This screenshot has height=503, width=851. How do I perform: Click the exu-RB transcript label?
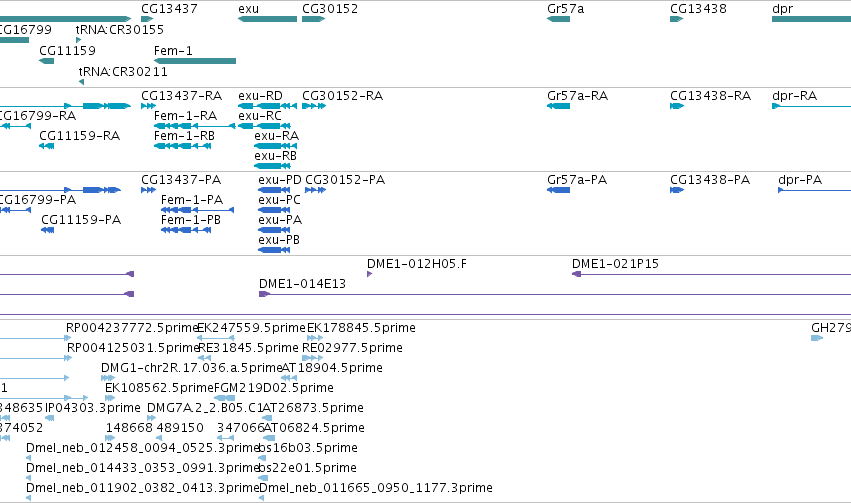point(276,156)
